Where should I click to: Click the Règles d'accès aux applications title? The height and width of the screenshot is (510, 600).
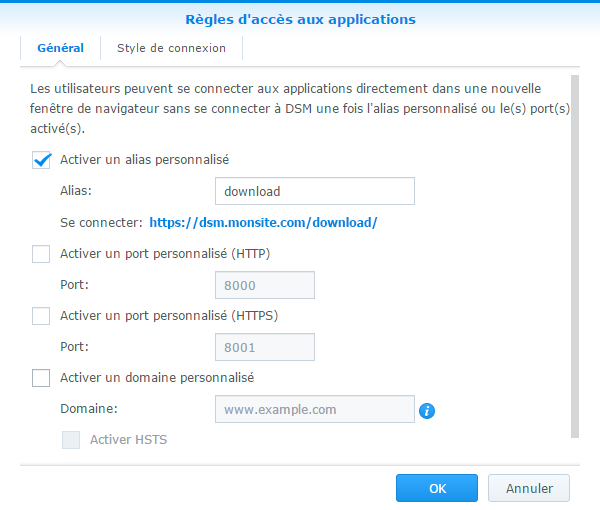[300, 20]
